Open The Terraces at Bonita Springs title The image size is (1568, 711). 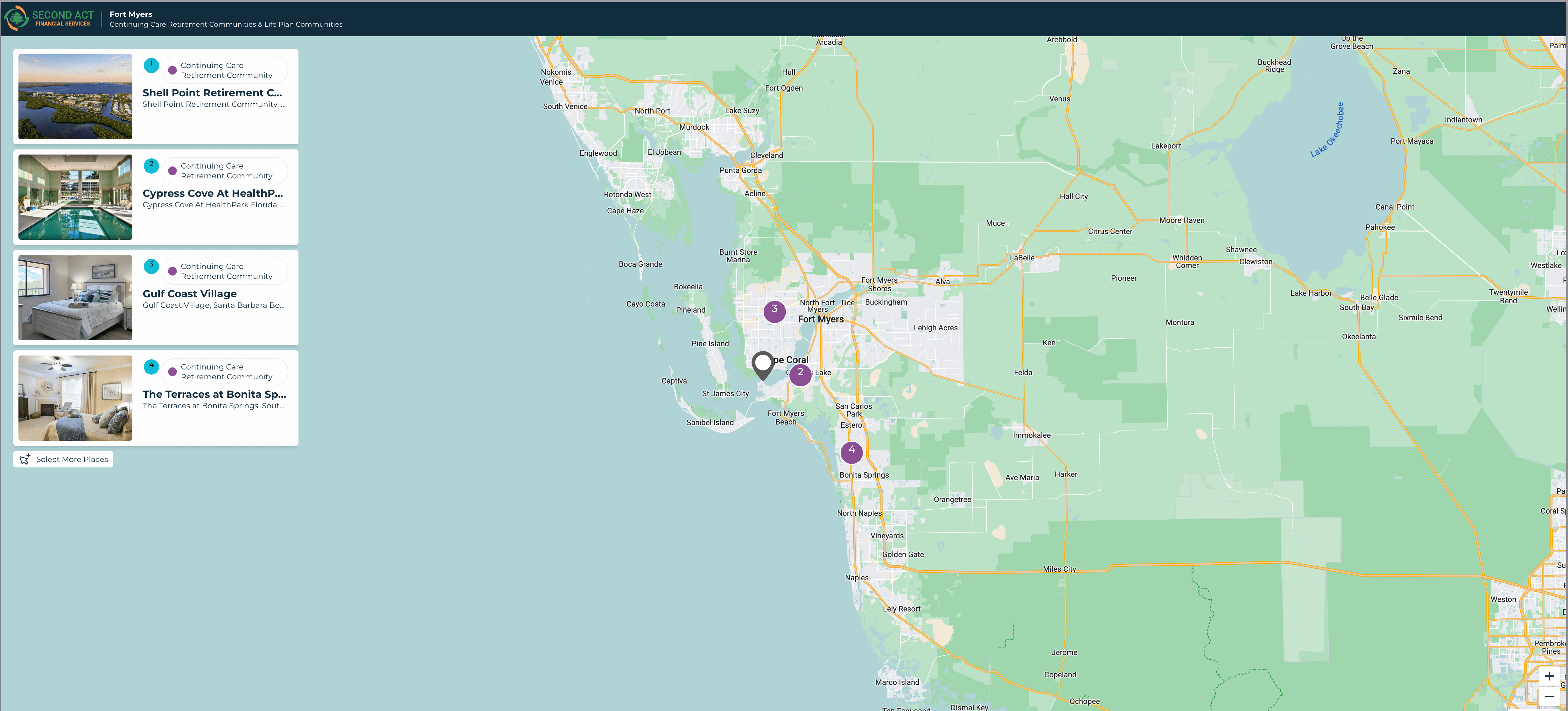click(x=213, y=394)
